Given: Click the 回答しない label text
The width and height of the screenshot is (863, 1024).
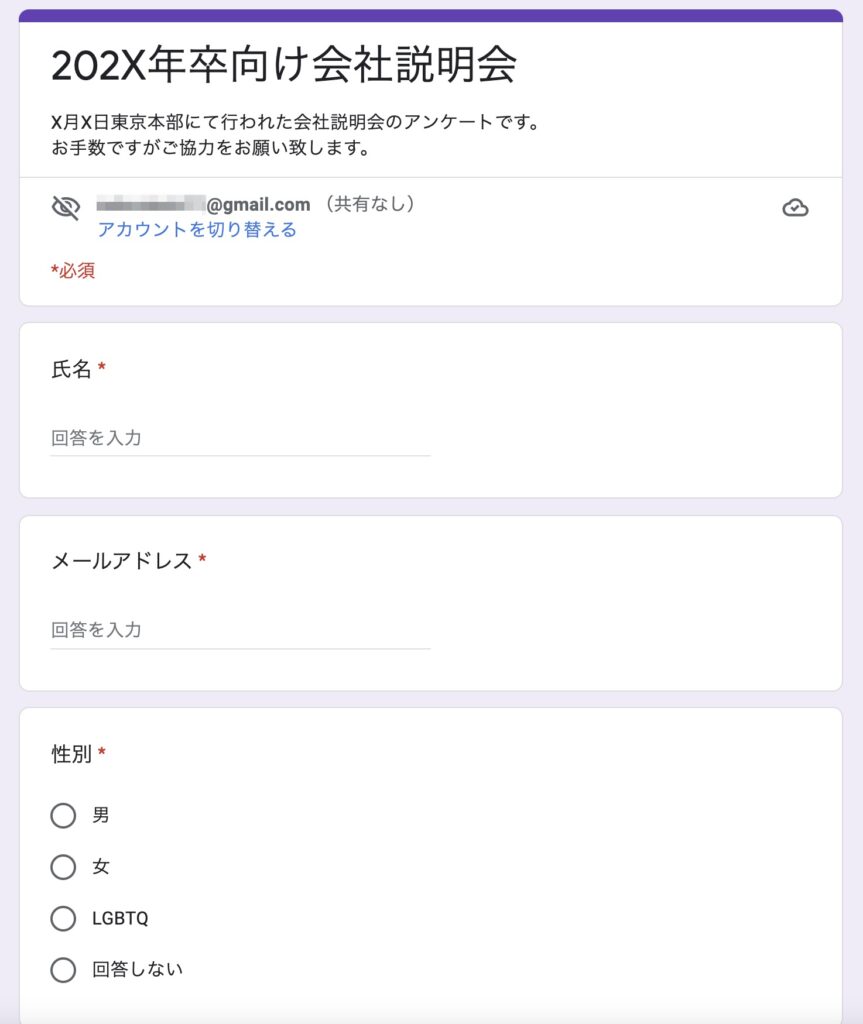Looking at the screenshot, I should pos(137,969).
